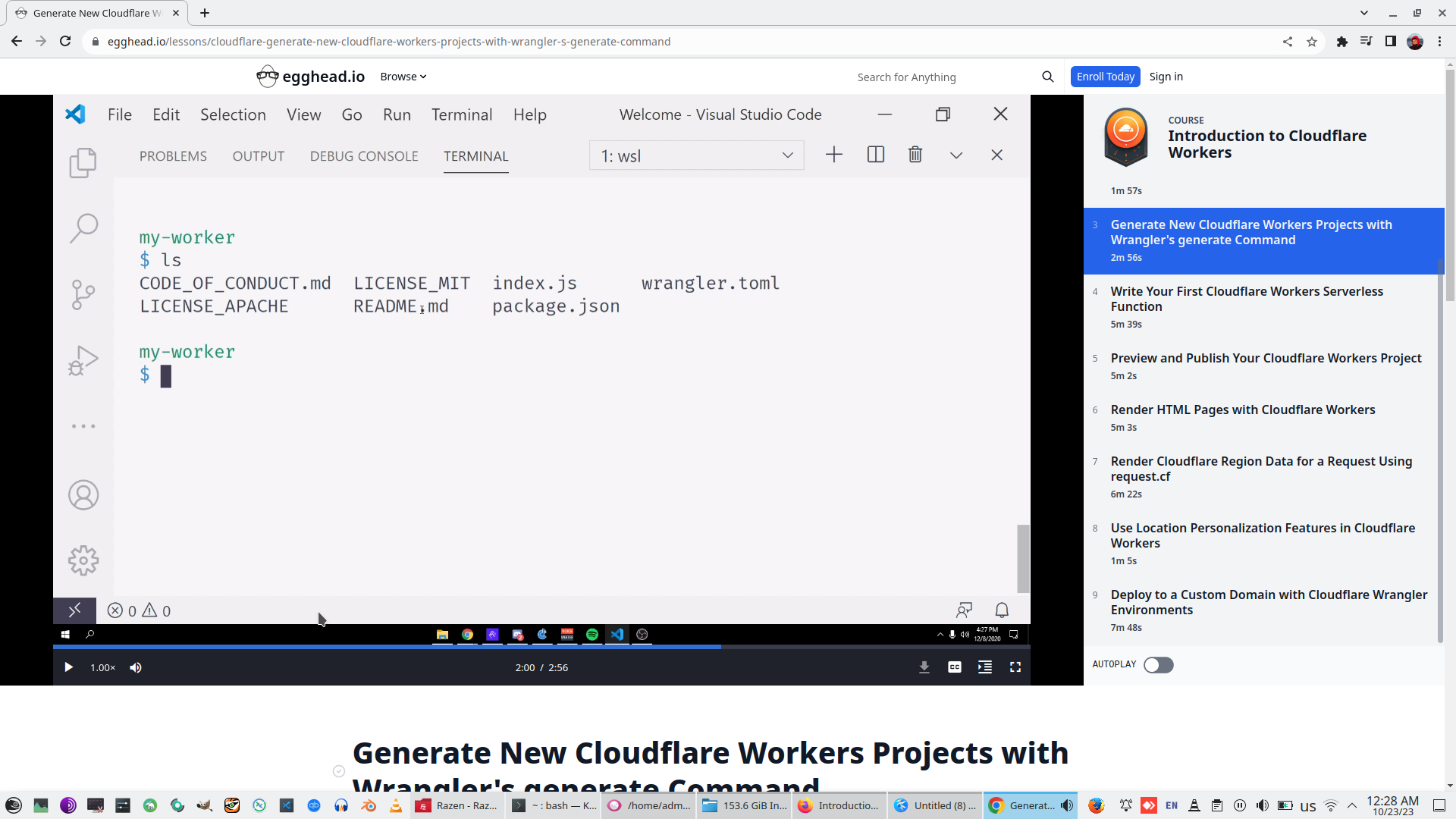This screenshot has width=1456, height=819.
Task: Mute the video player volume
Action: 136,667
